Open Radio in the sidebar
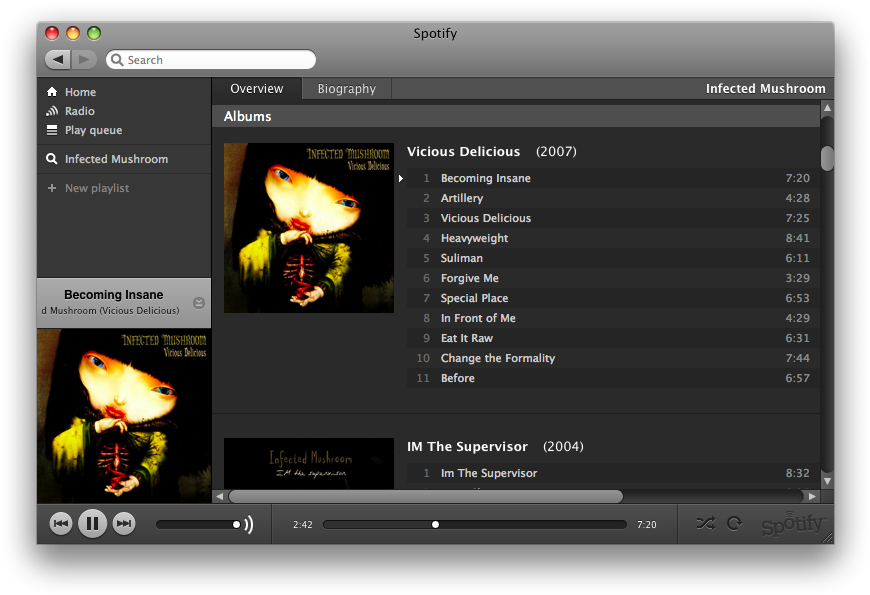Image resolution: width=870 pixels, height=595 pixels. point(80,111)
